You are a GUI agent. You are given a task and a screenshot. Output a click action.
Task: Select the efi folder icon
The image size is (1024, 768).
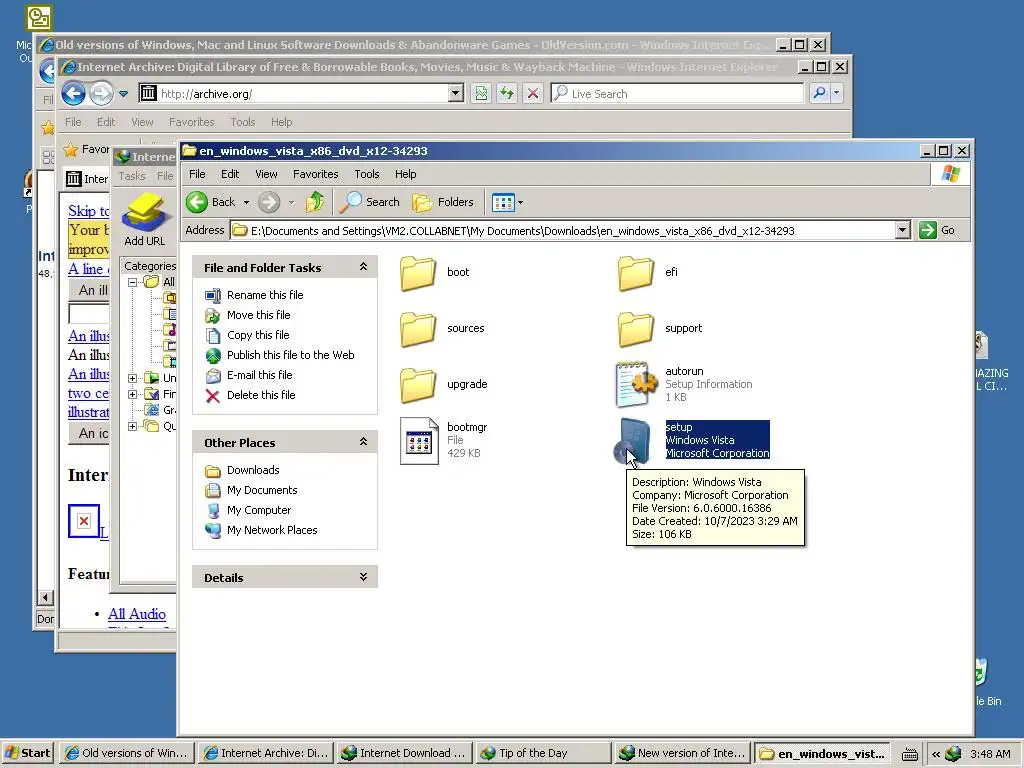[x=635, y=272]
